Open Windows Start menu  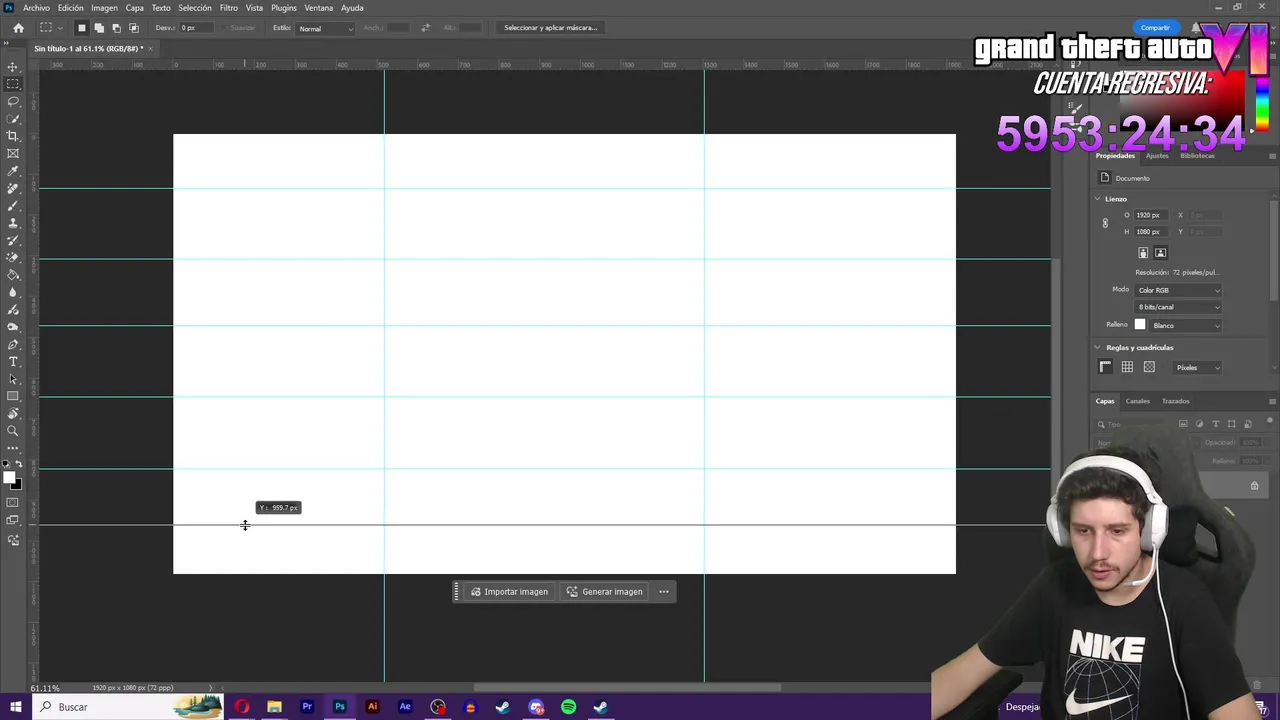tap(15, 707)
